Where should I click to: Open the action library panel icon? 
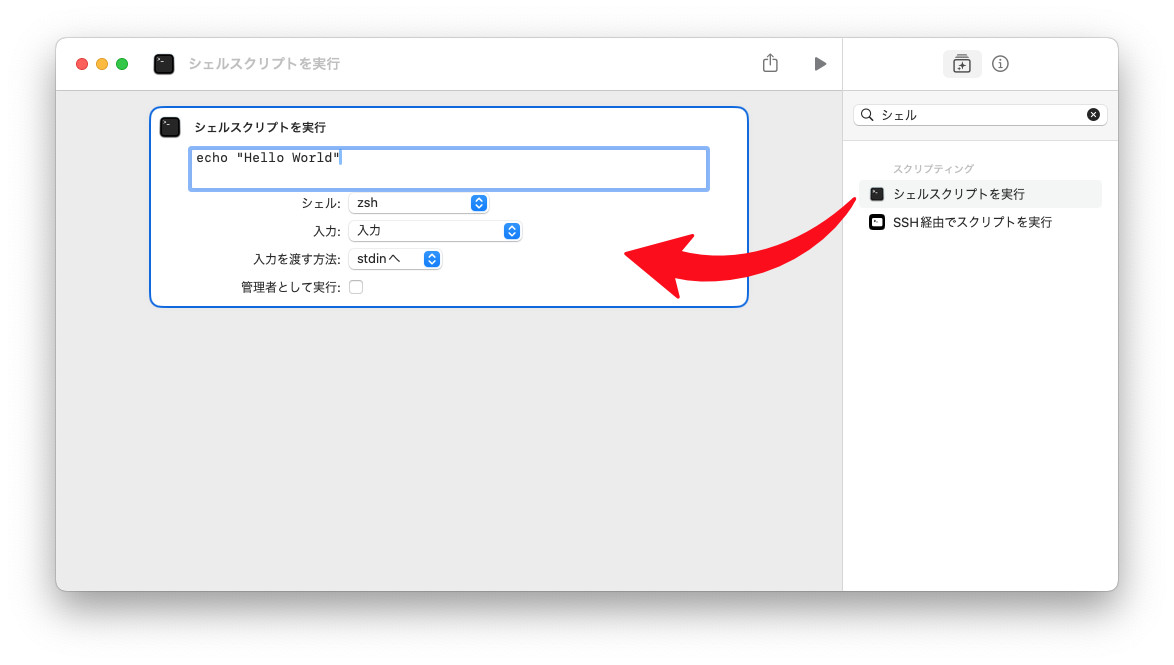click(962, 64)
